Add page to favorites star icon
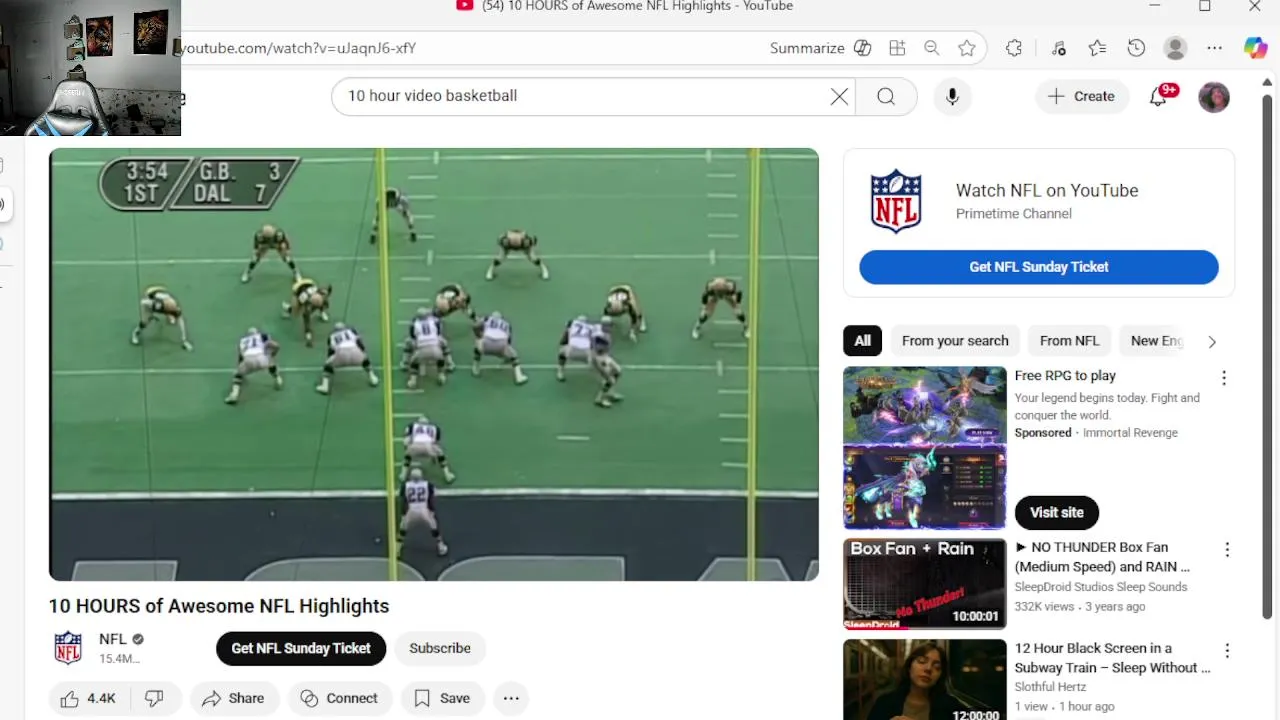 [x=966, y=48]
